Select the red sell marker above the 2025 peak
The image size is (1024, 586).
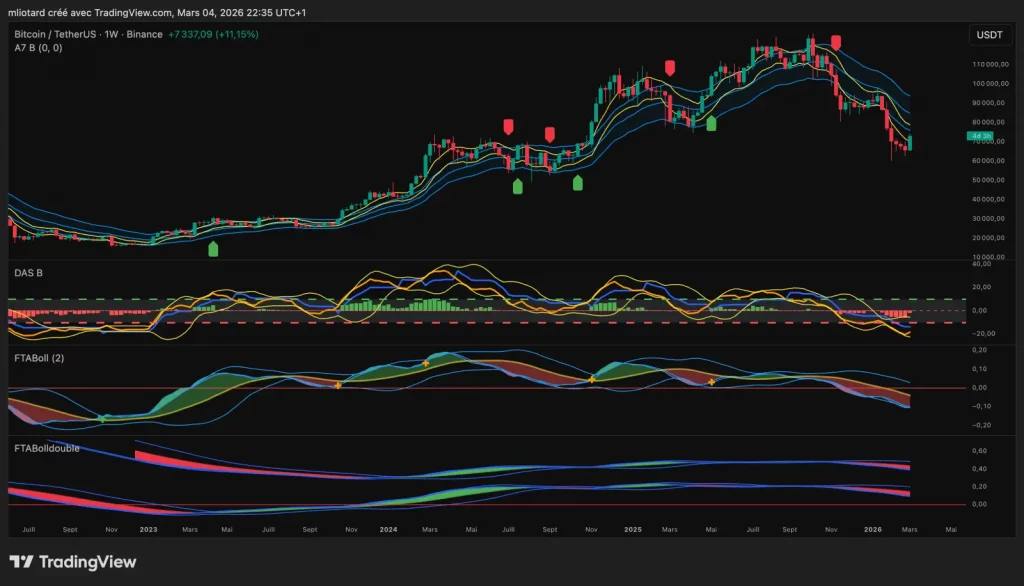point(836,43)
